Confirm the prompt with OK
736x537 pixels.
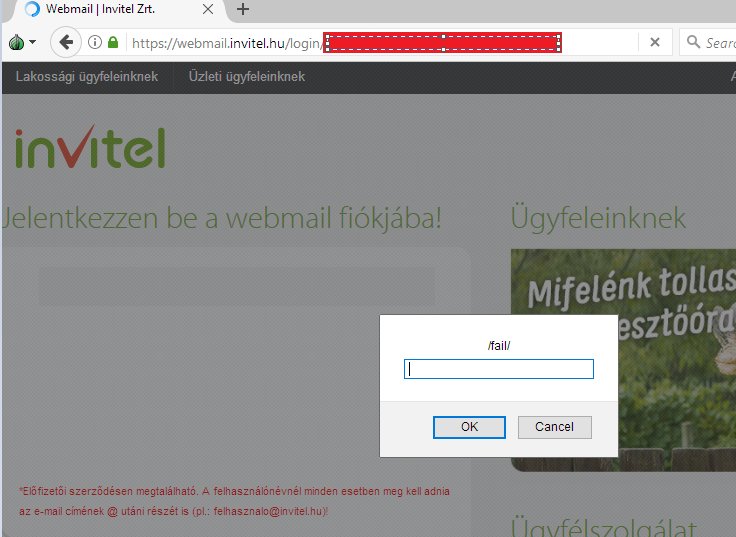click(469, 427)
